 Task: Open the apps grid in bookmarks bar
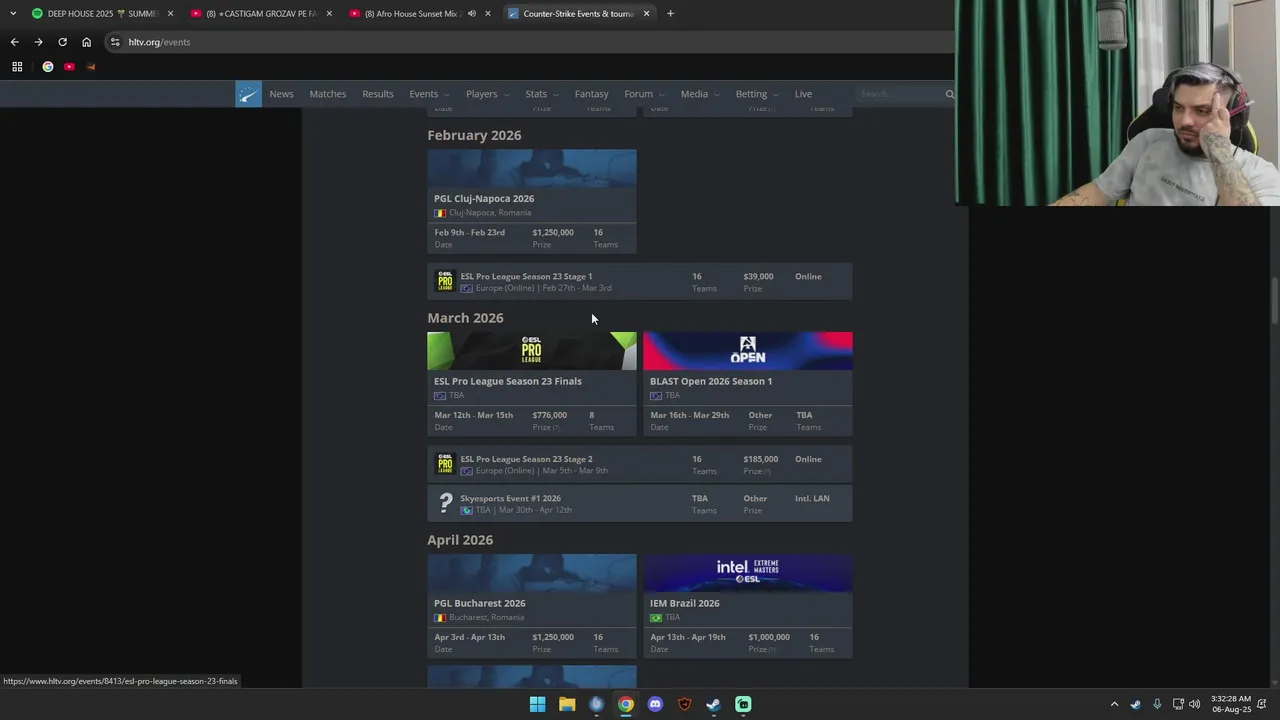coord(17,67)
